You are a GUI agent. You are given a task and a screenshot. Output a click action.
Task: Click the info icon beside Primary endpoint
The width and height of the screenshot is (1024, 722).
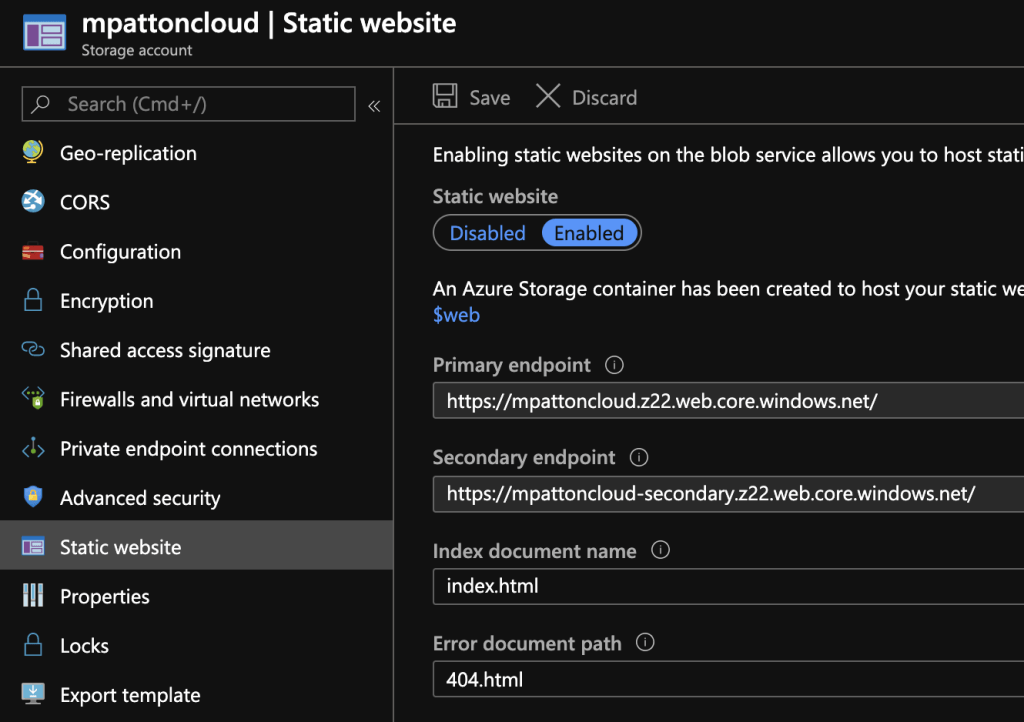(615, 365)
